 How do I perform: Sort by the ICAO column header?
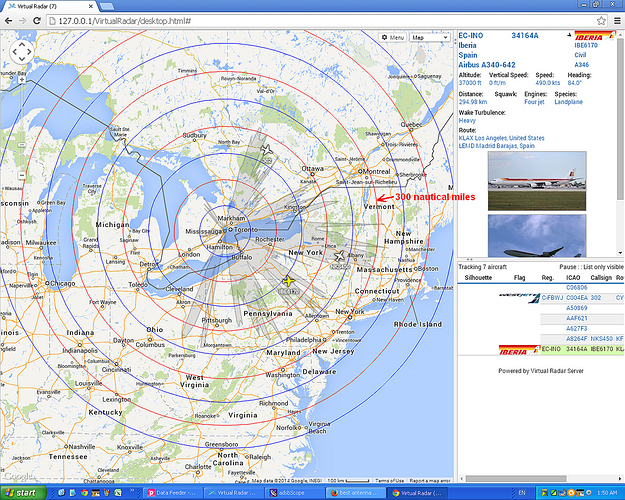573,278
